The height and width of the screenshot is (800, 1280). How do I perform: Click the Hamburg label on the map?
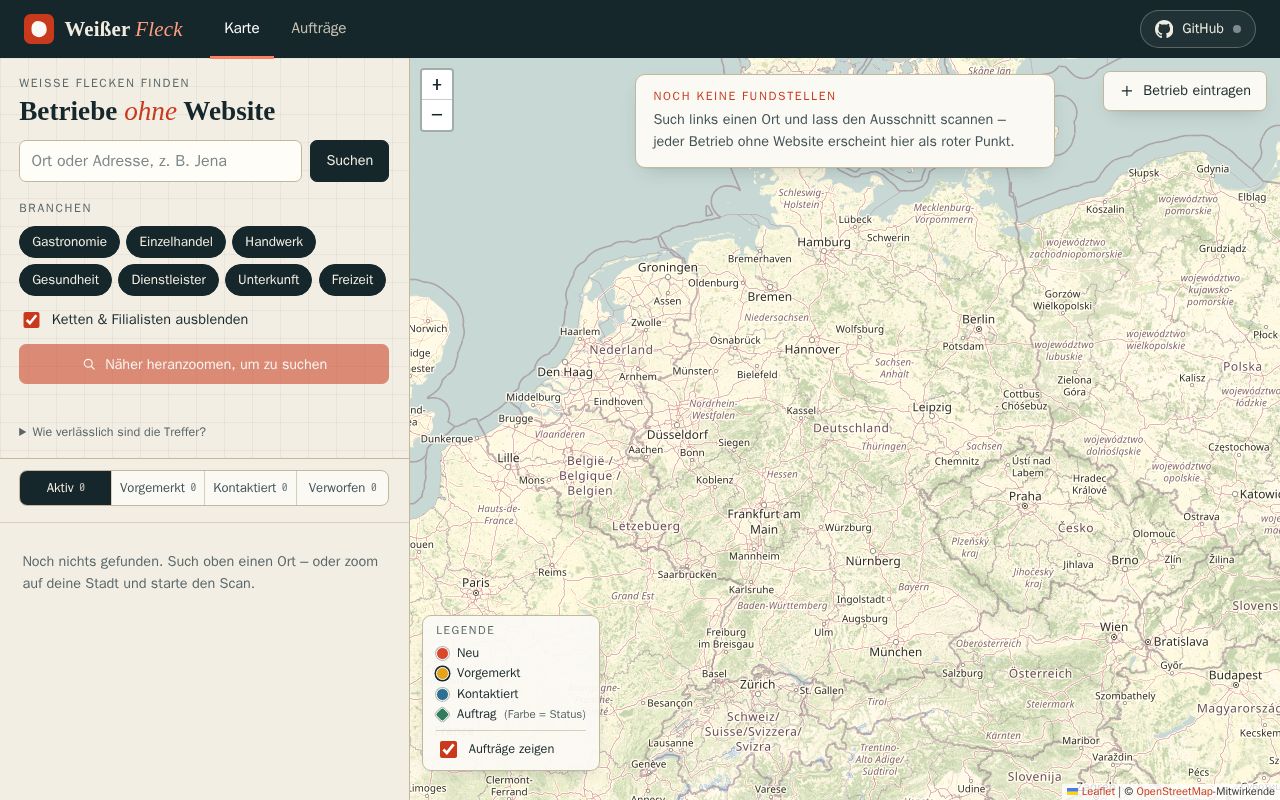click(x=824, y=242)
